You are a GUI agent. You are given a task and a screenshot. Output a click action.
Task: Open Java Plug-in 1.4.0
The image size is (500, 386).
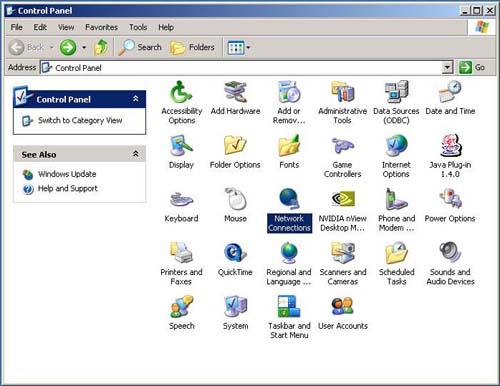(x=450, y=156)
